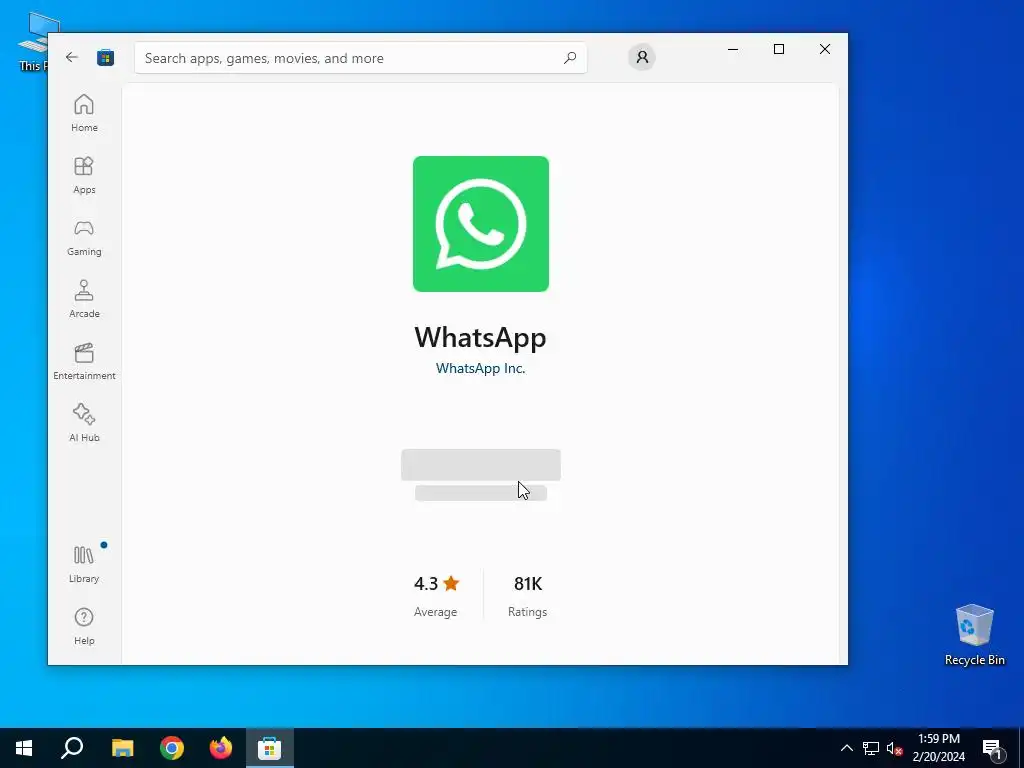Open taskbar search

pyautogui.click(x=72, y=748)
